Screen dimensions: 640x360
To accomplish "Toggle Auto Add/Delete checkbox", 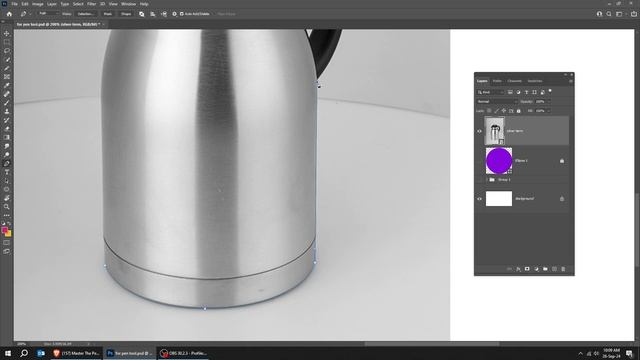I will coord(182,14).
